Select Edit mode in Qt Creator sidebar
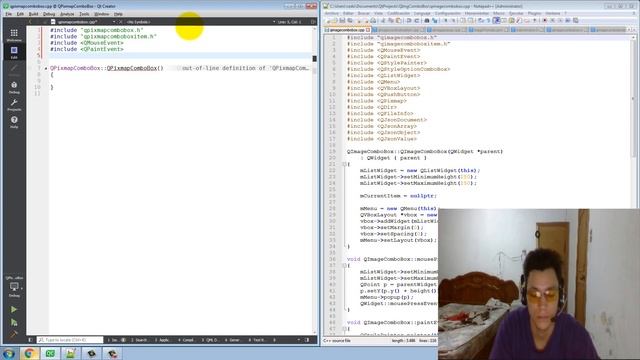 pos(14,52)
